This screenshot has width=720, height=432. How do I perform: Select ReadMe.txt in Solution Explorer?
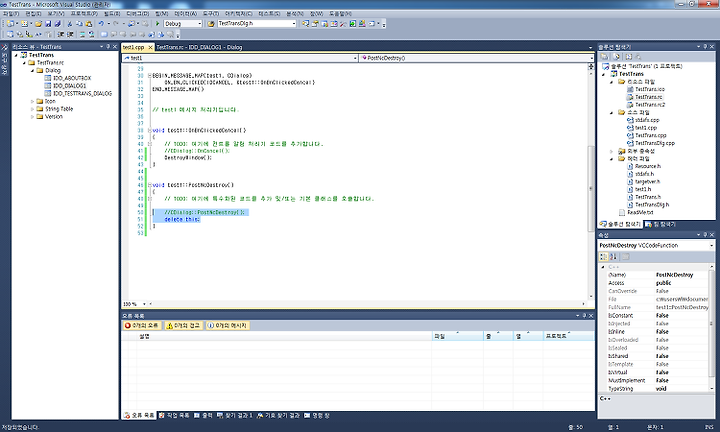click(x=640, y=213)
